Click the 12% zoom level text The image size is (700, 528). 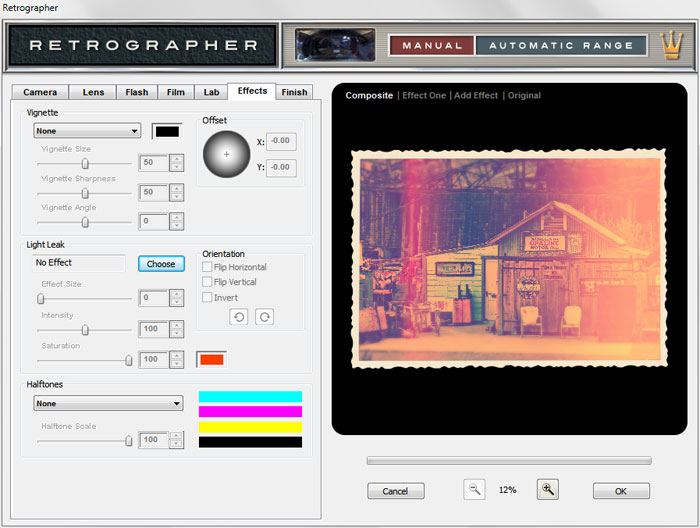tap(508, 490)
